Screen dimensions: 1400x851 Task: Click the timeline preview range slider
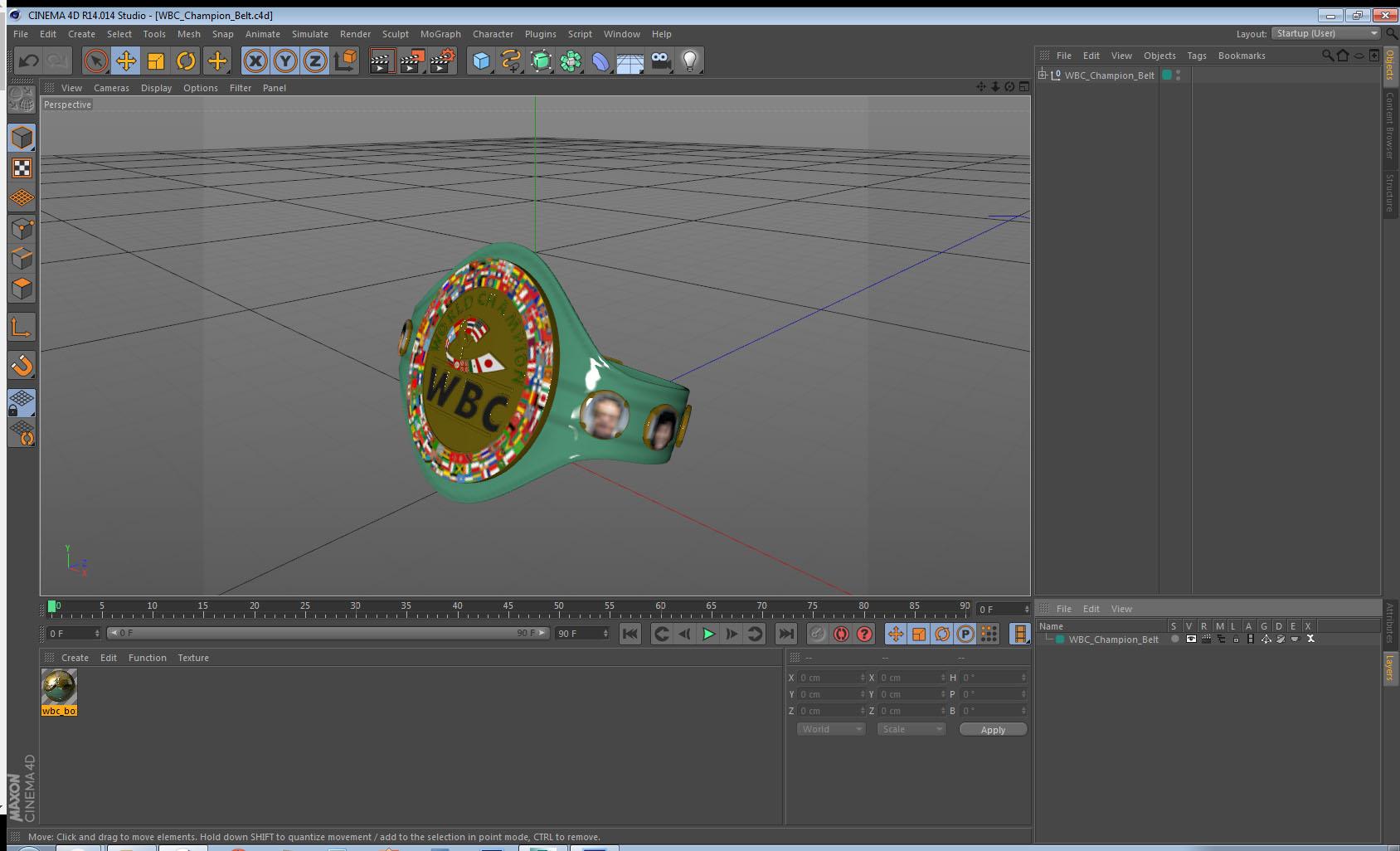tap(328, 633)
